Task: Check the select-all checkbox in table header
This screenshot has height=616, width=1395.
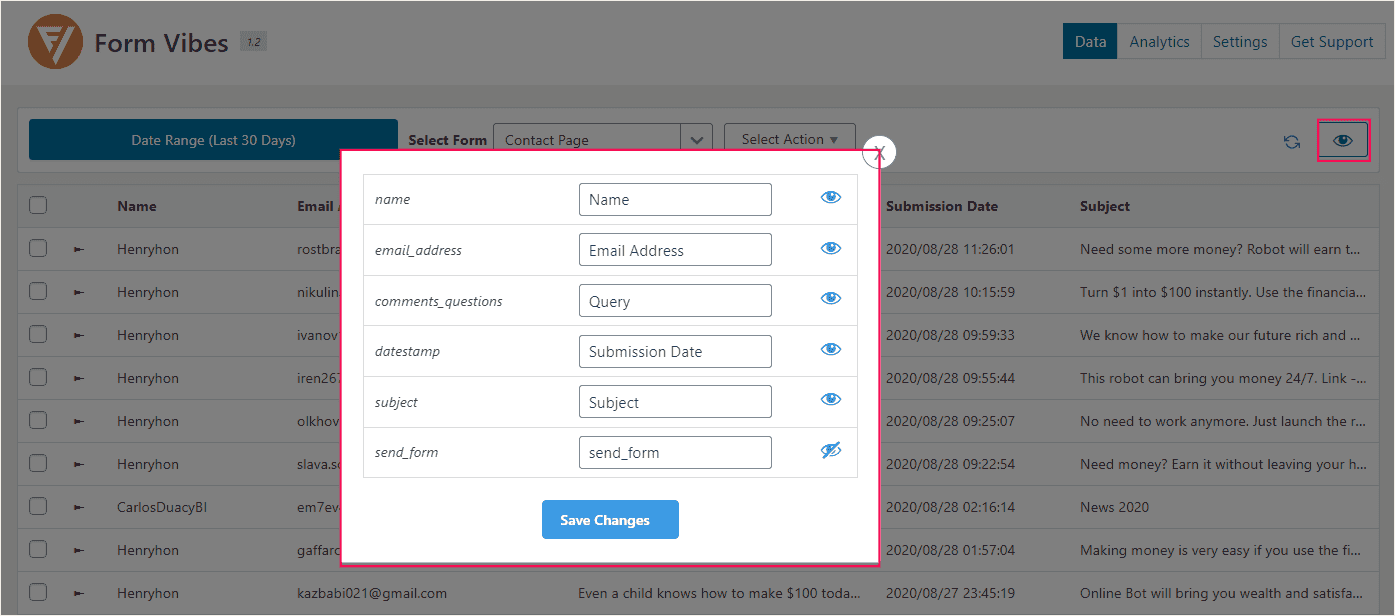Action: [x=38, y=206]
